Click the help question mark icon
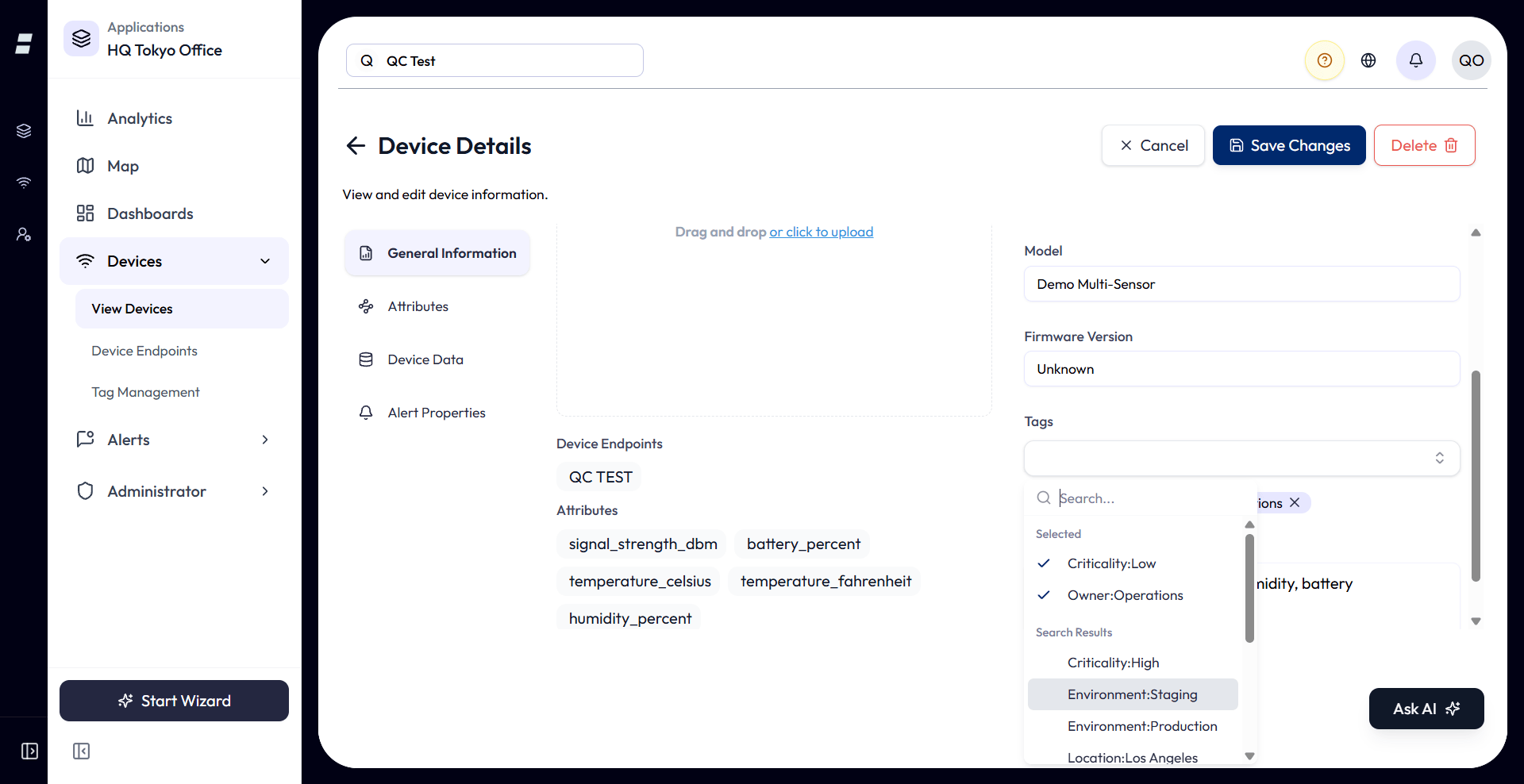This screenshot has height=784, width=1524. pos(1324,60)
